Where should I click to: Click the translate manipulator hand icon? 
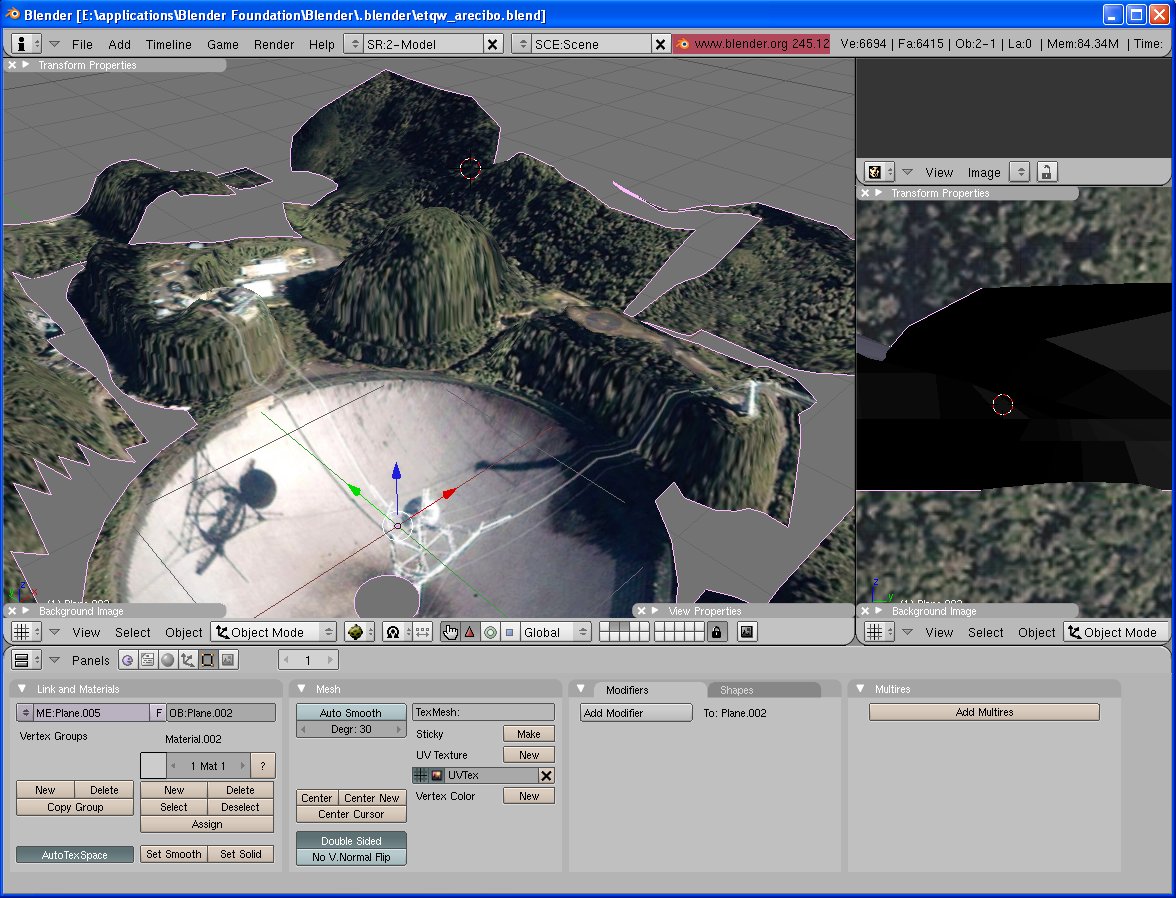click(450, 632)
